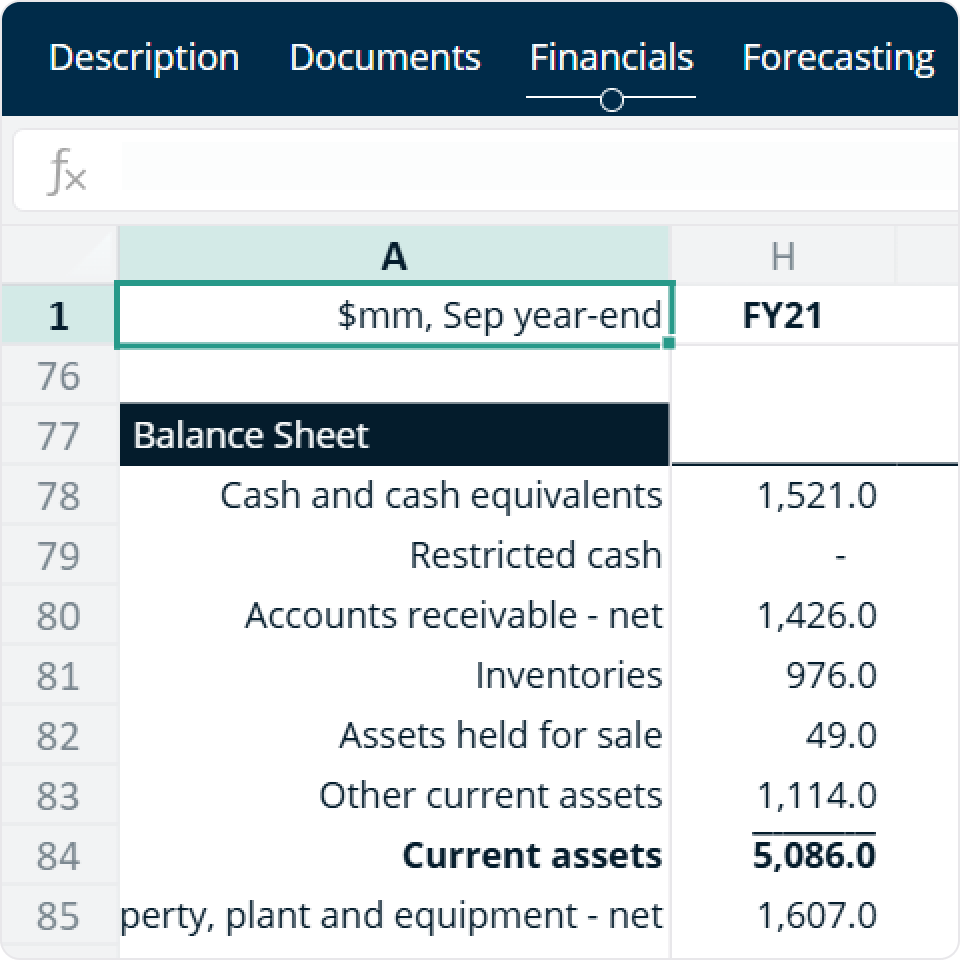This screenshot has width=960, height=960.
Task: Select the Financials tab
Action: [611, 58]
